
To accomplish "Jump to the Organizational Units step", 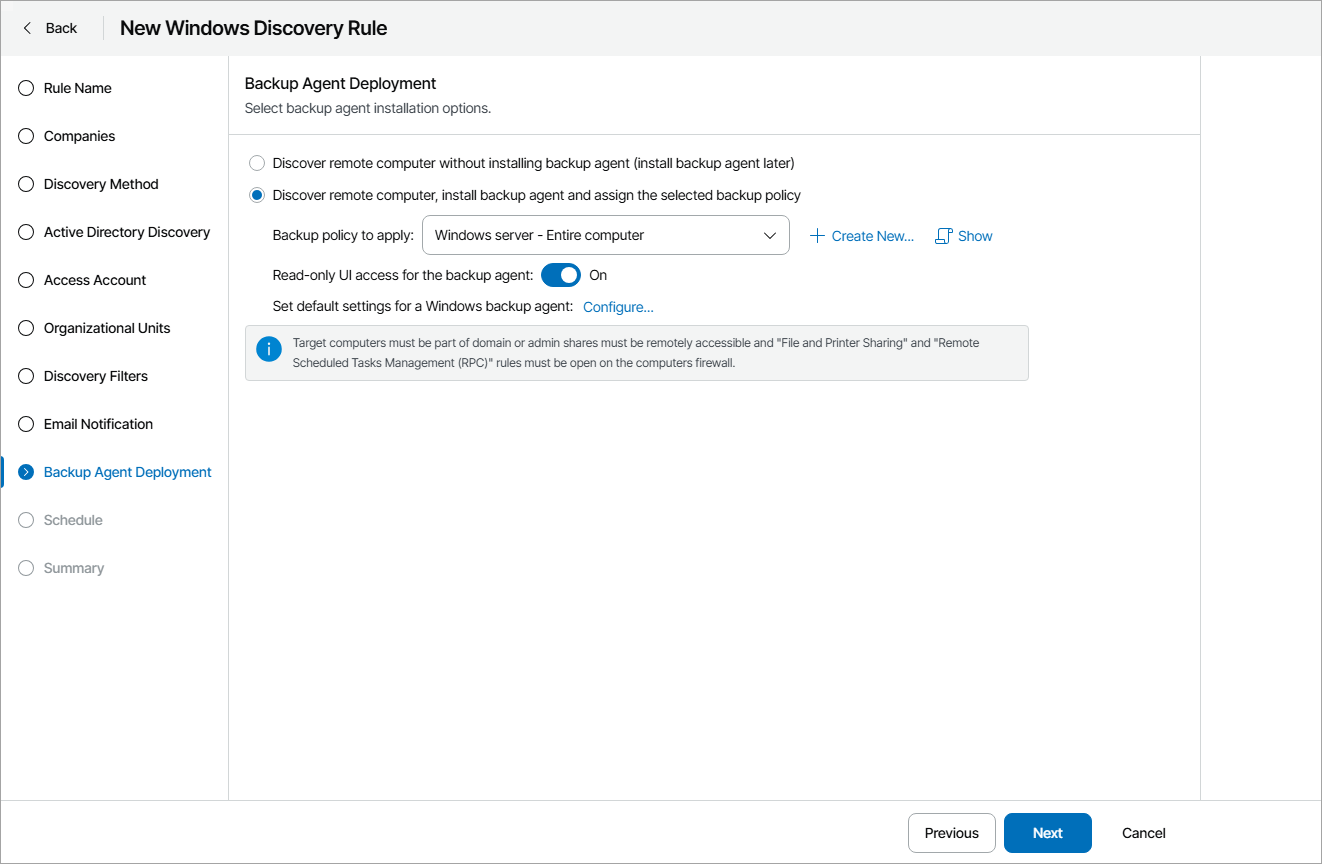I will [x=107, y=328].
